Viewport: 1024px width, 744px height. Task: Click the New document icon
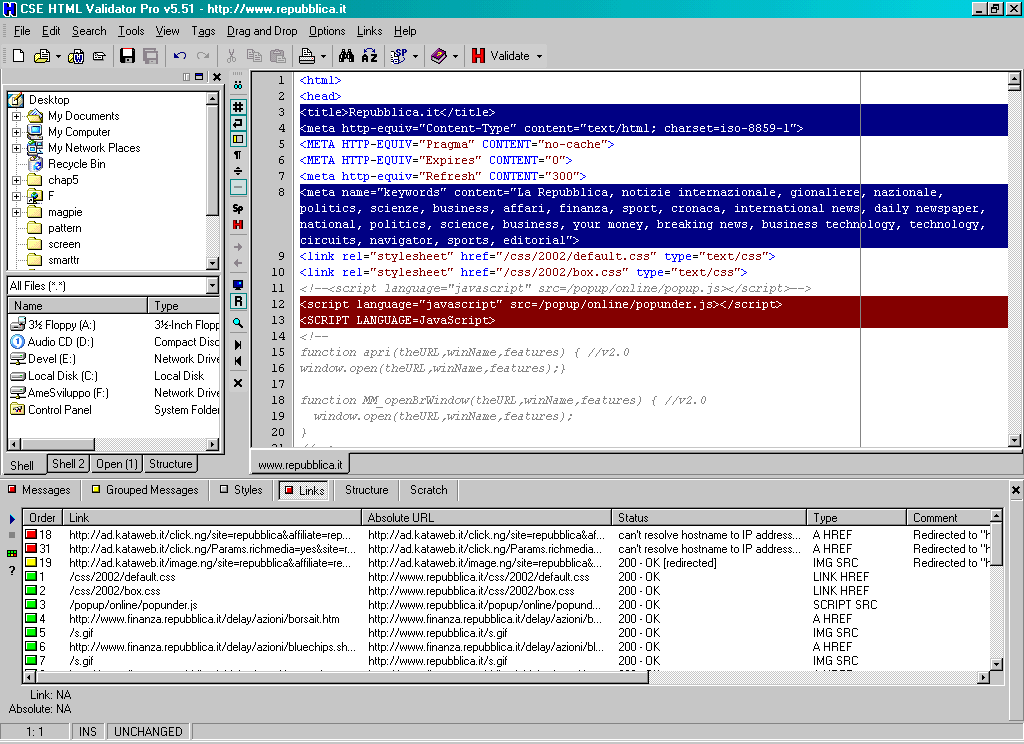pos(18,56)
